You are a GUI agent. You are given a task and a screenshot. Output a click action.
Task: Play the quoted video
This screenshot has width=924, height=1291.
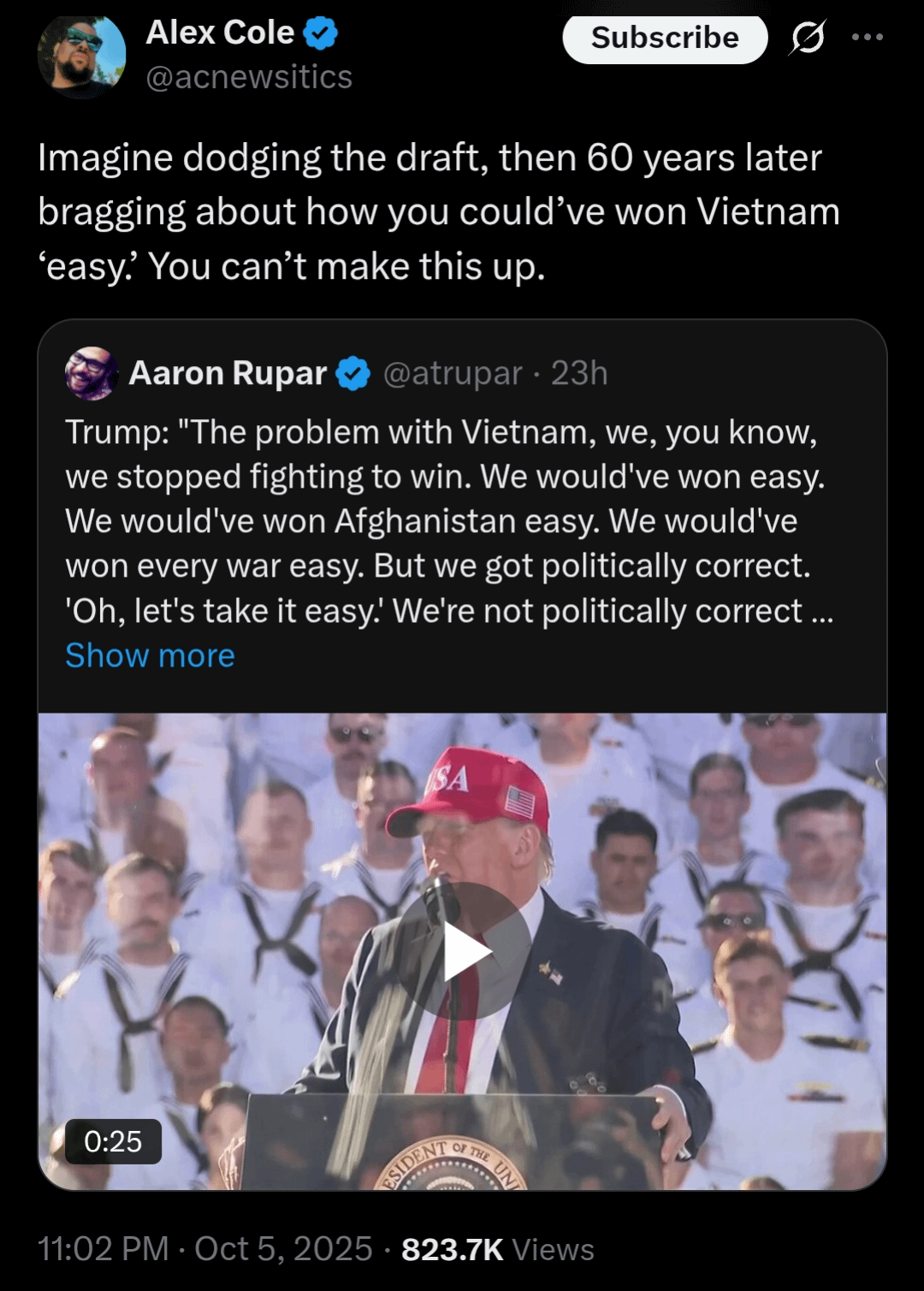pos(463,951)
